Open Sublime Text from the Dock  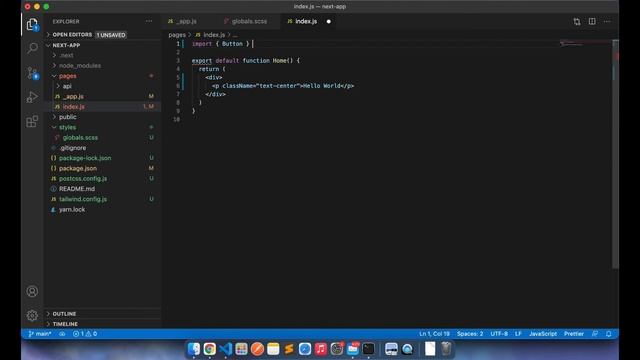[289, 349]
